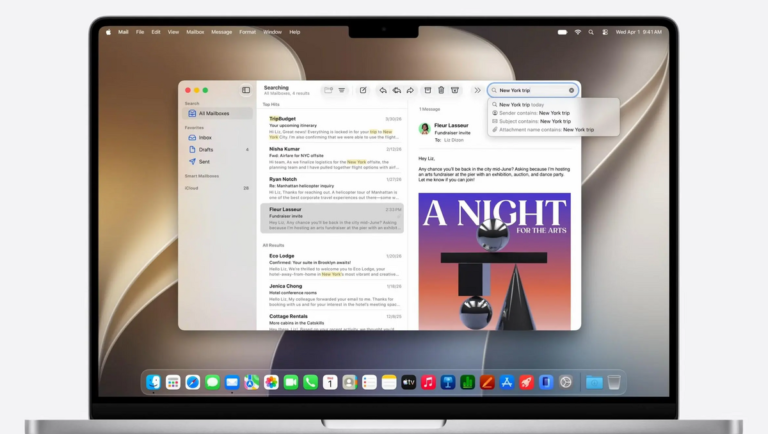
Task: Click the Liz Dizon recipient
Action: coord(454,140)
